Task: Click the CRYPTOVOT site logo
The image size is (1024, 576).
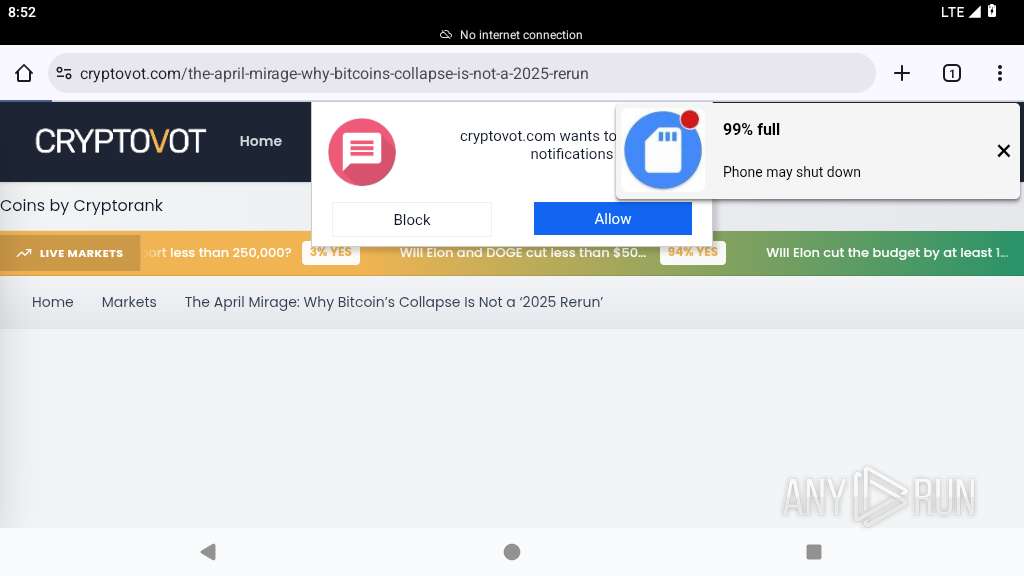Action: [120, 141]
